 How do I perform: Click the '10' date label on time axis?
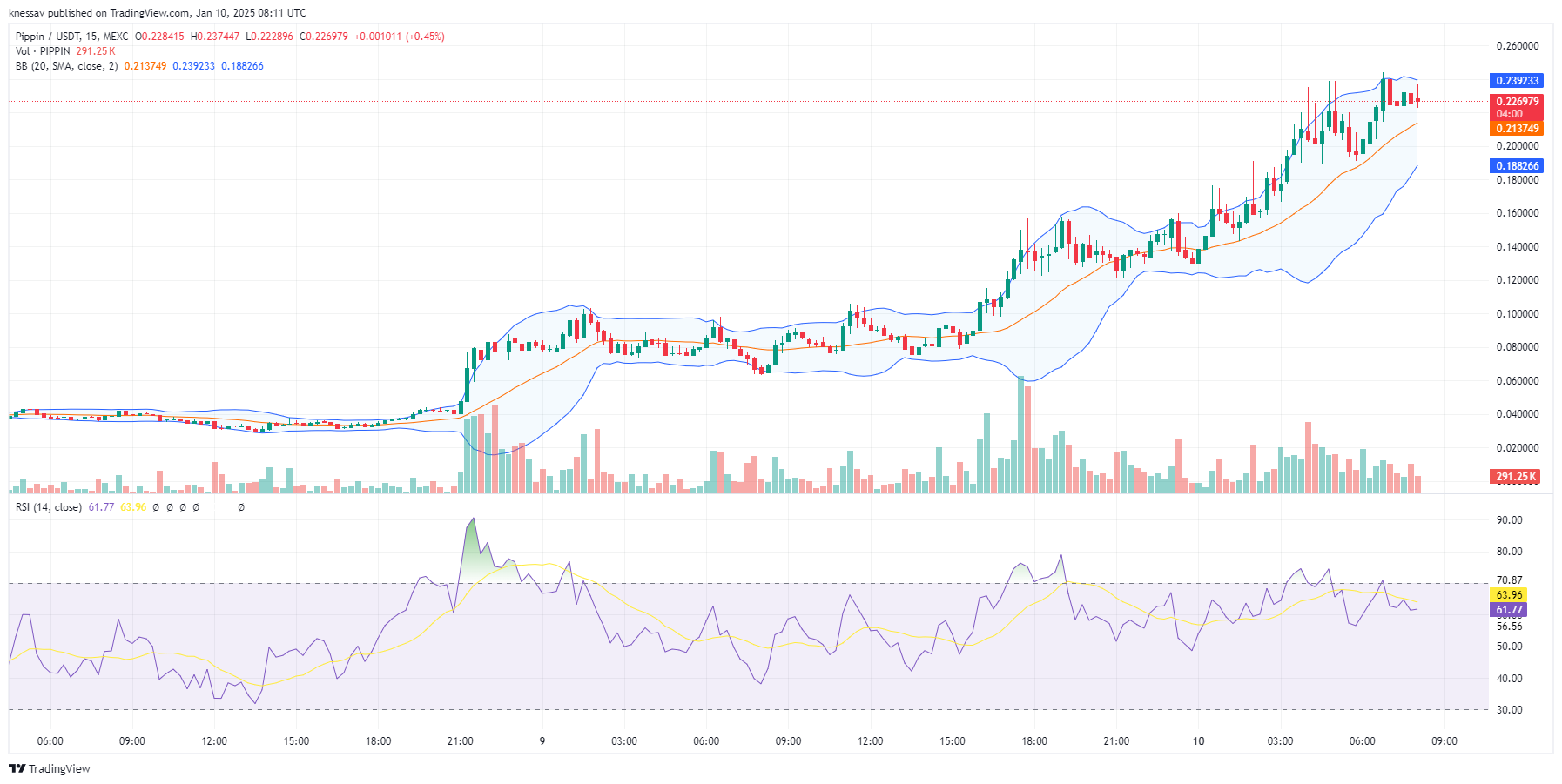click(1199, 741)
